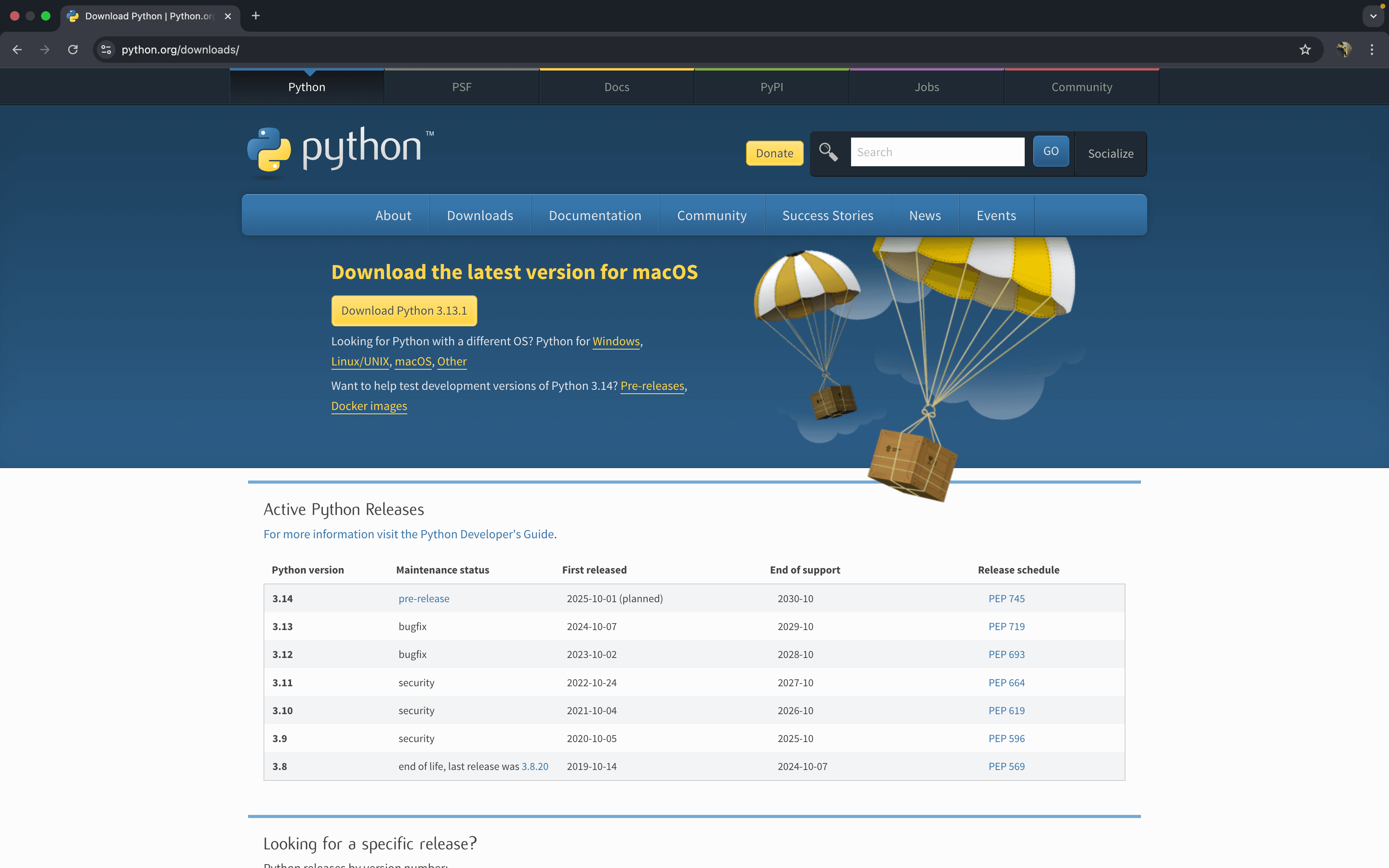Click the Release schedule column header
The image size is (1389, 868).
1019,570
